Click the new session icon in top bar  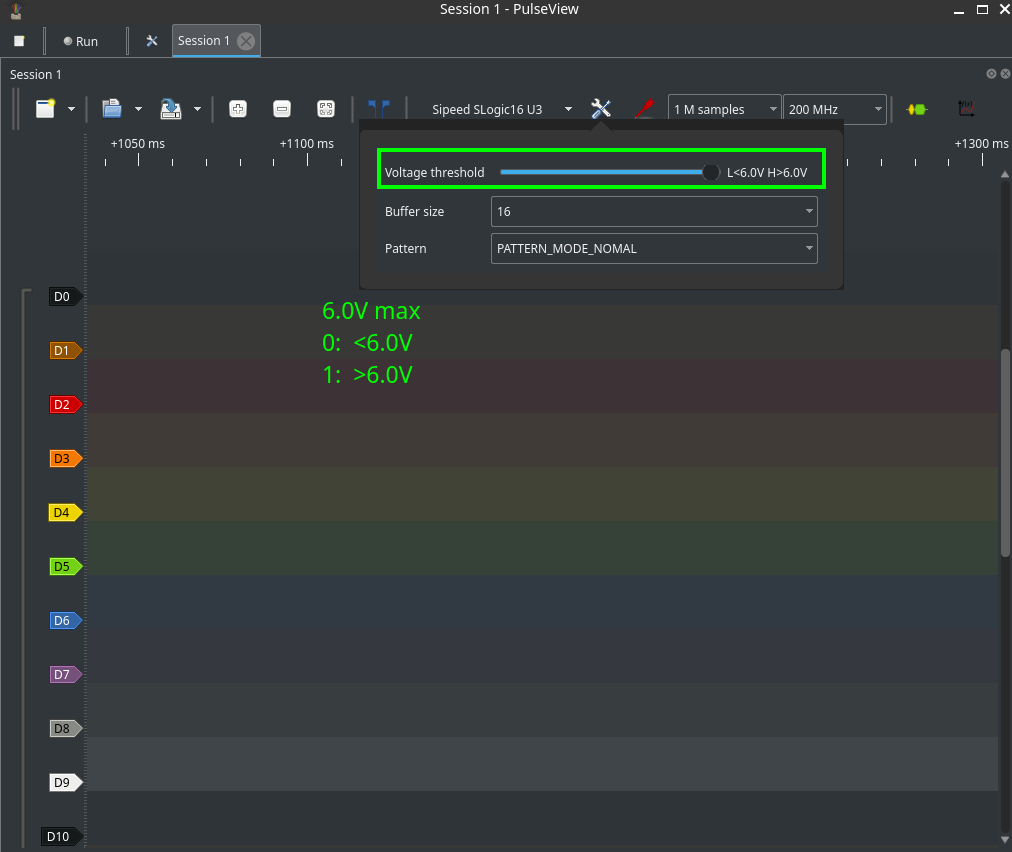tap(19, 41)
